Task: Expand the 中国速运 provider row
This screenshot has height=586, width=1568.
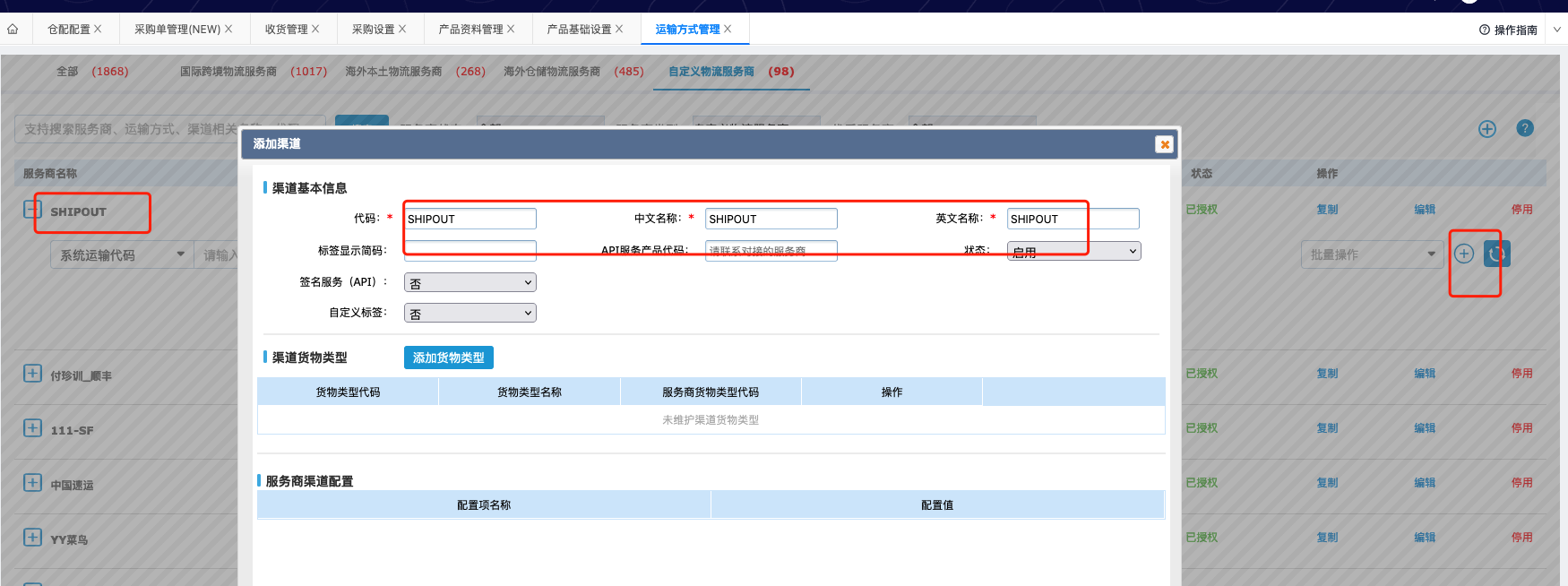Action: (33, 483)
